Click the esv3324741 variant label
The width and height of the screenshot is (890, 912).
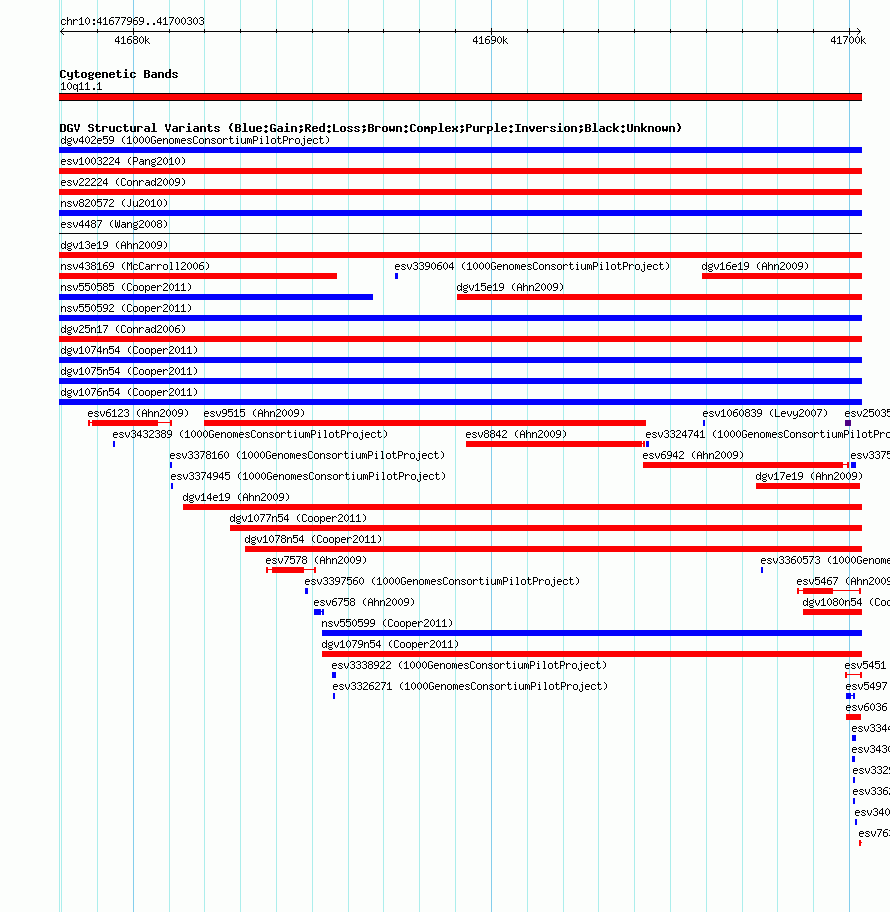tap(767, 434)
